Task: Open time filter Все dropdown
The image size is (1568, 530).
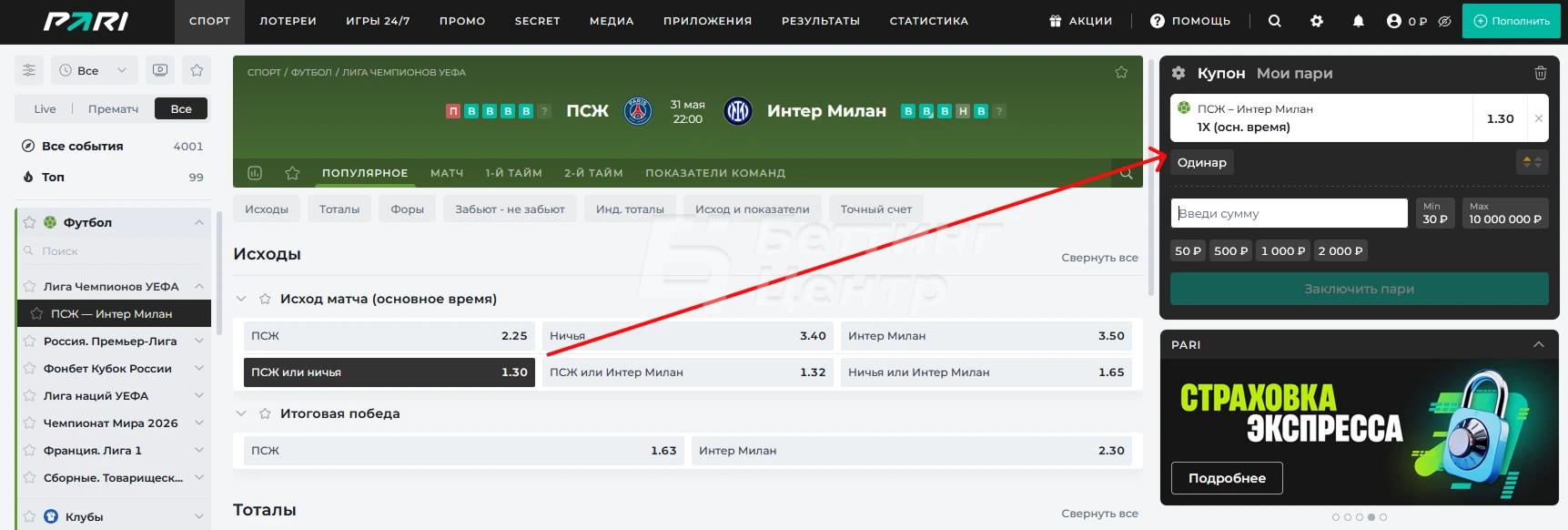Action: (x=95, y=70)
